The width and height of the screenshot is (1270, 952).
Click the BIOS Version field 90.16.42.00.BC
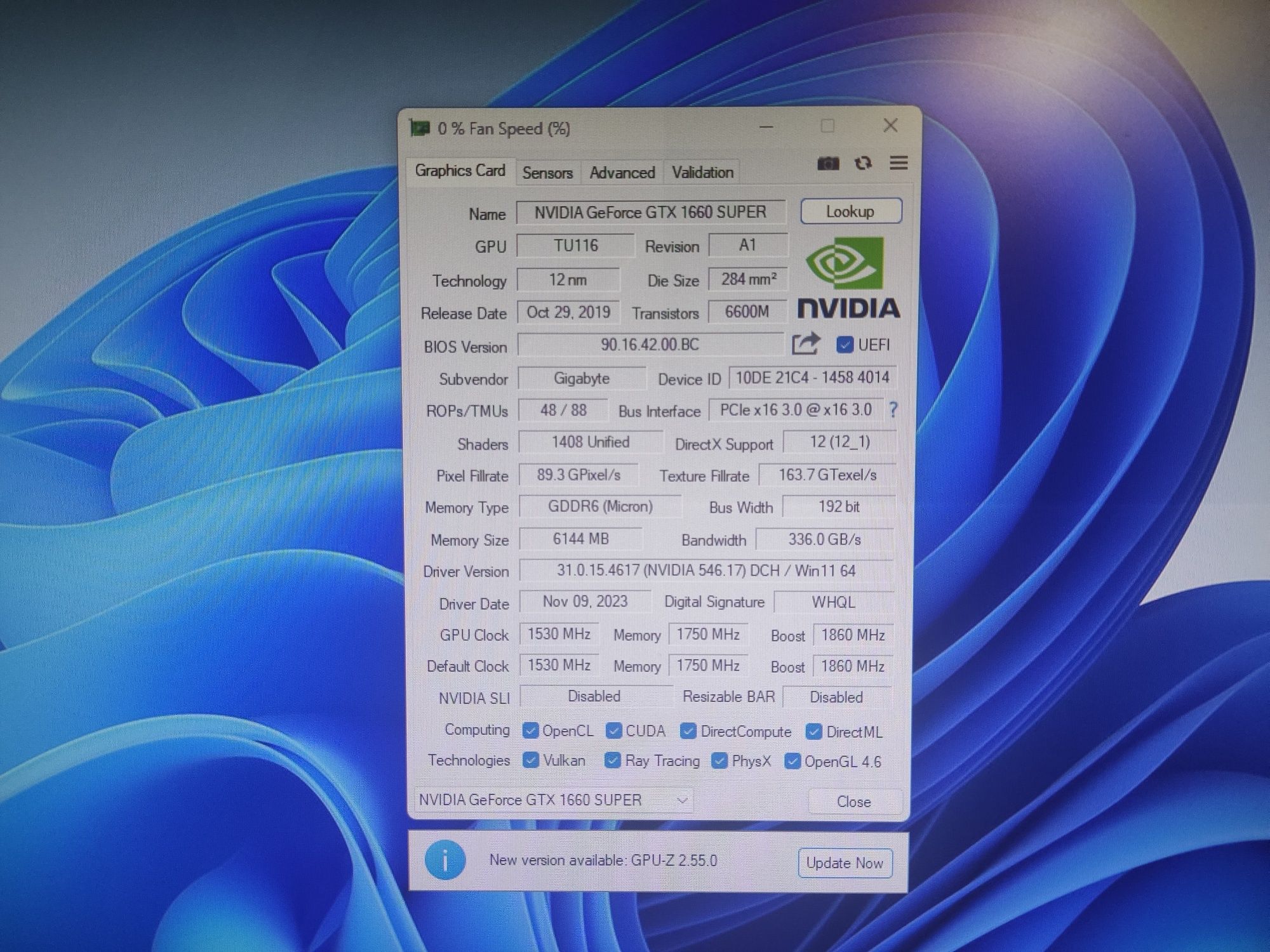click(650, 345)
